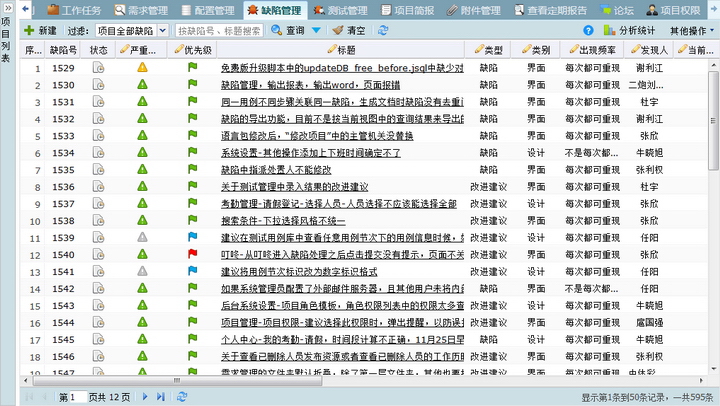Sort by 缺陷号 column header
Screen dimensions: 720x406
click(63, 50)
